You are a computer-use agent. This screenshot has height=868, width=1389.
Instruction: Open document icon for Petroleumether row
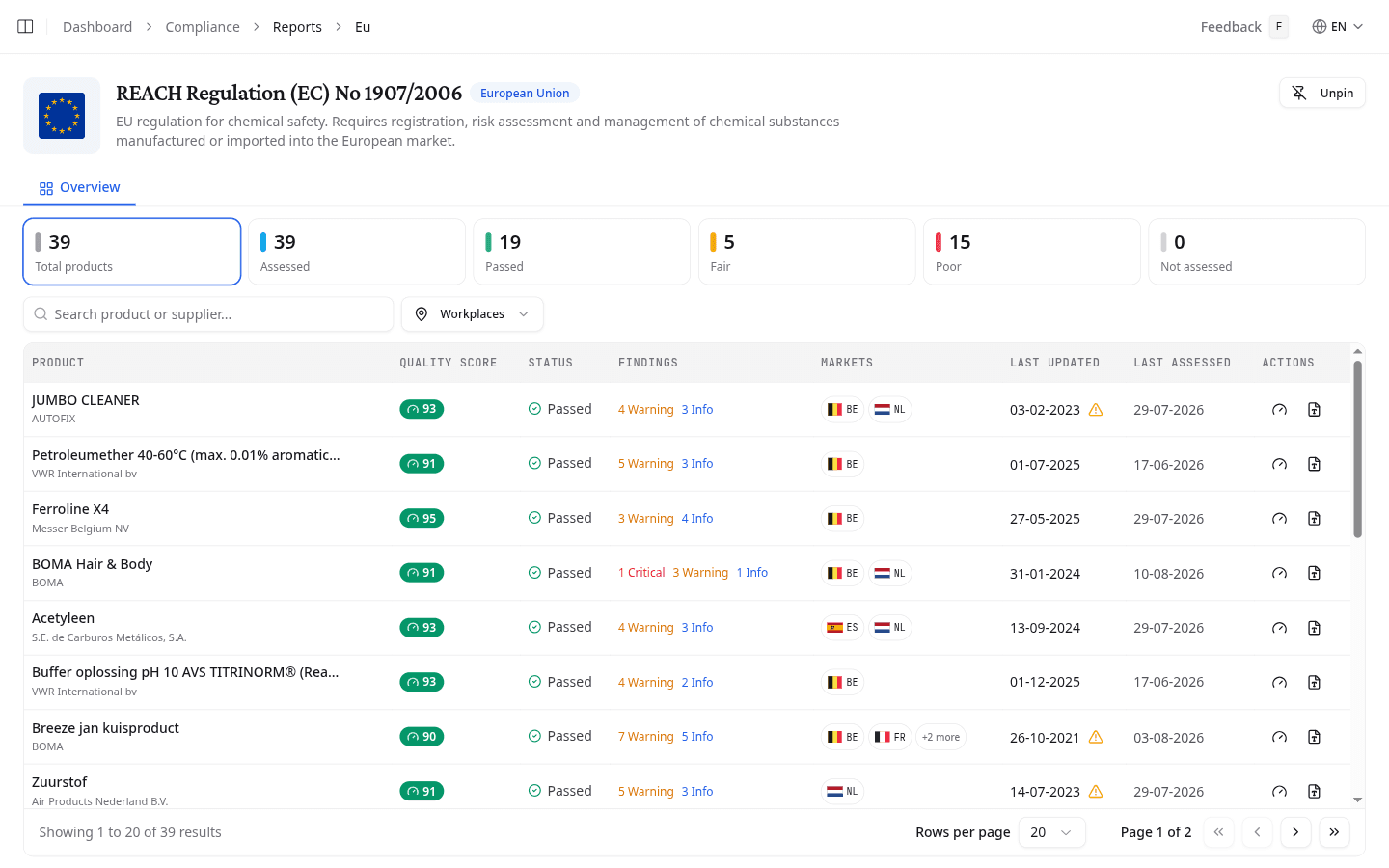point(1314,464)
